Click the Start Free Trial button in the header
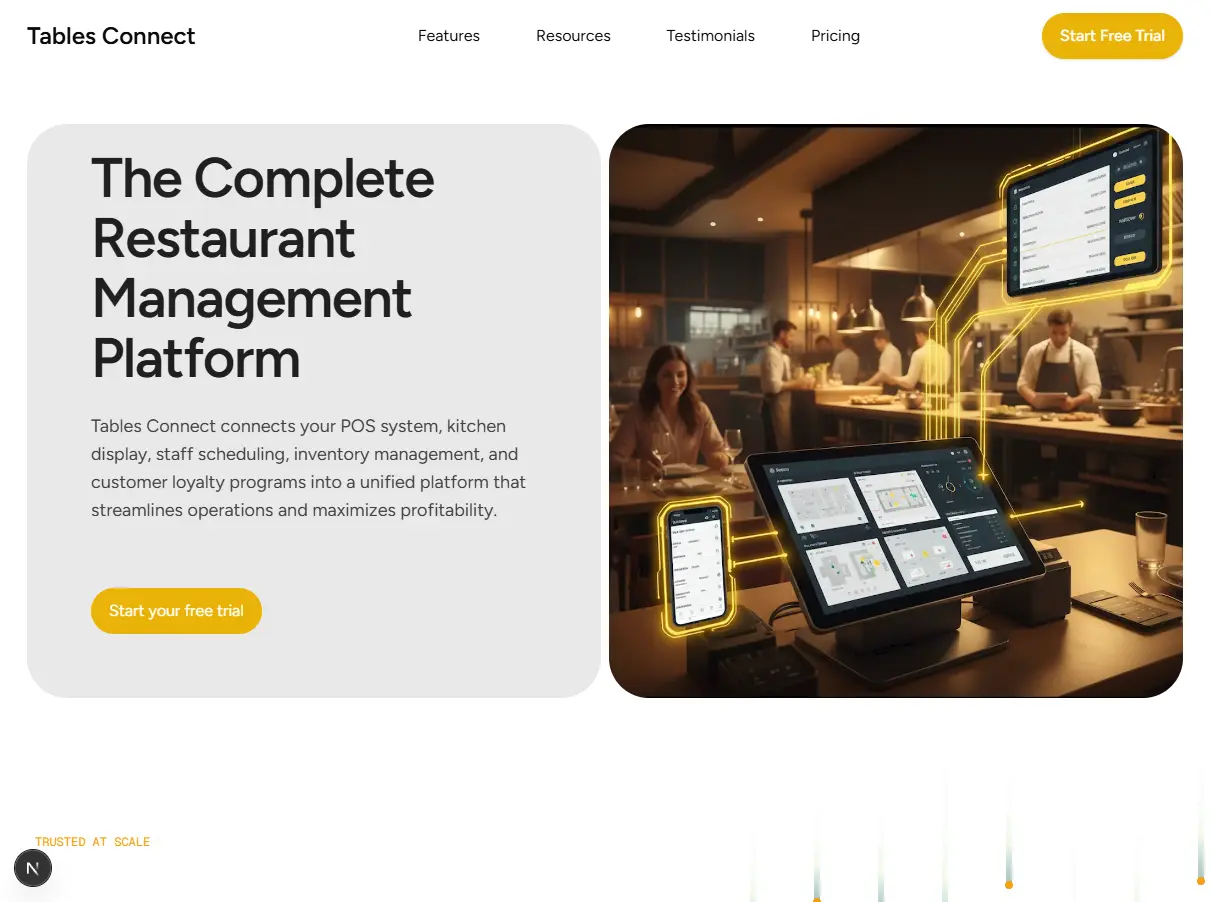This screenshot has height=902, width=1212. point(1112,36)
